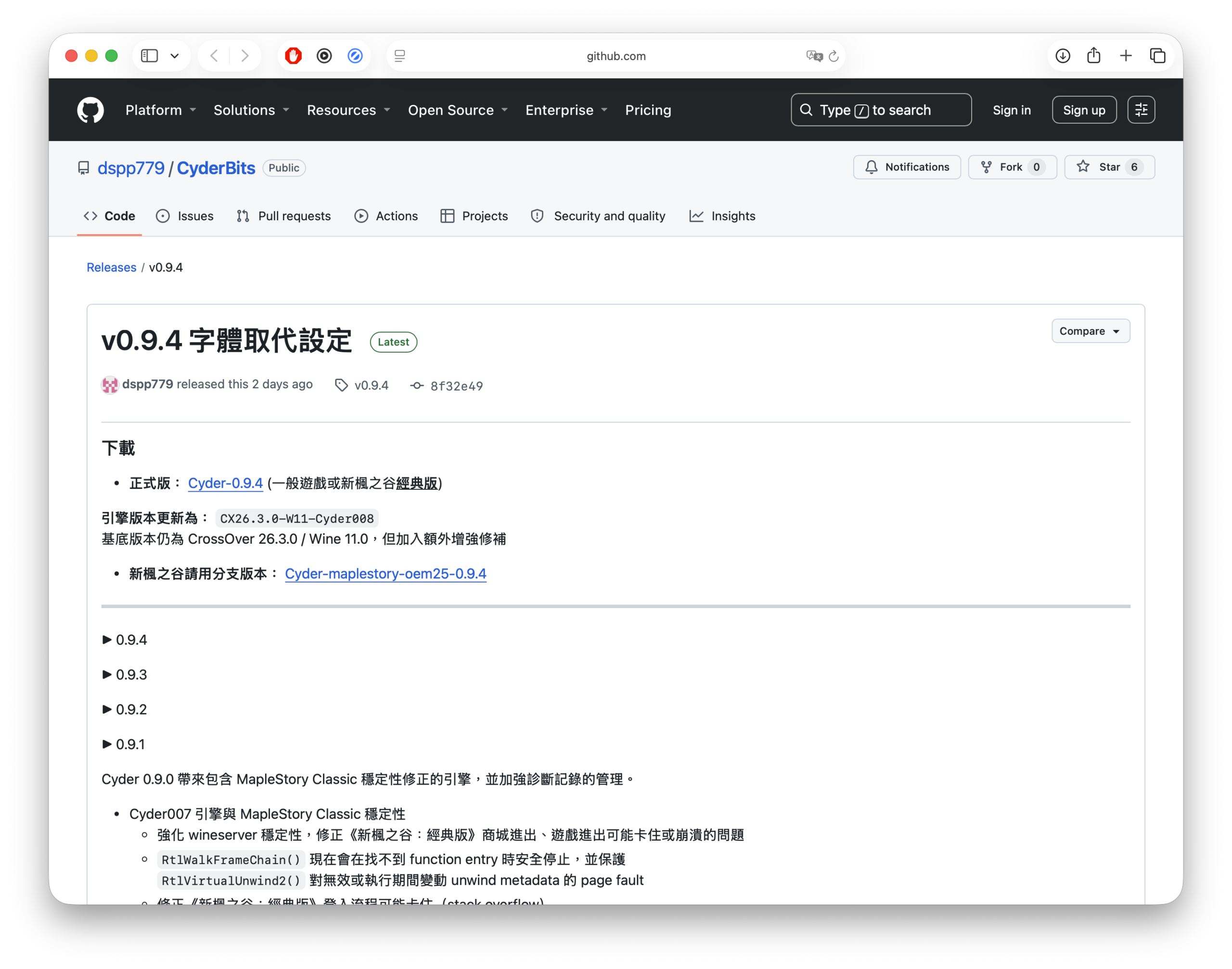Switch to the Security and quality tab
This screenshot has height=969, width=1232.
click(598, 216)
